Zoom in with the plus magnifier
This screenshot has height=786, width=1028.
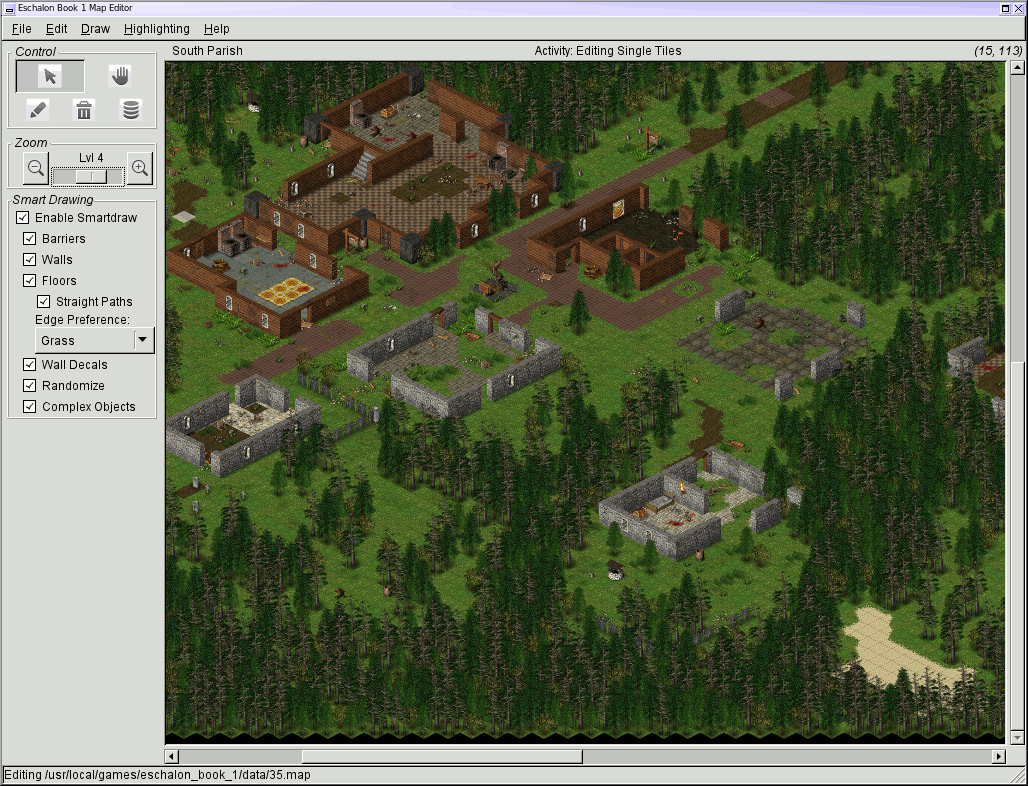(x=140, y=169)
